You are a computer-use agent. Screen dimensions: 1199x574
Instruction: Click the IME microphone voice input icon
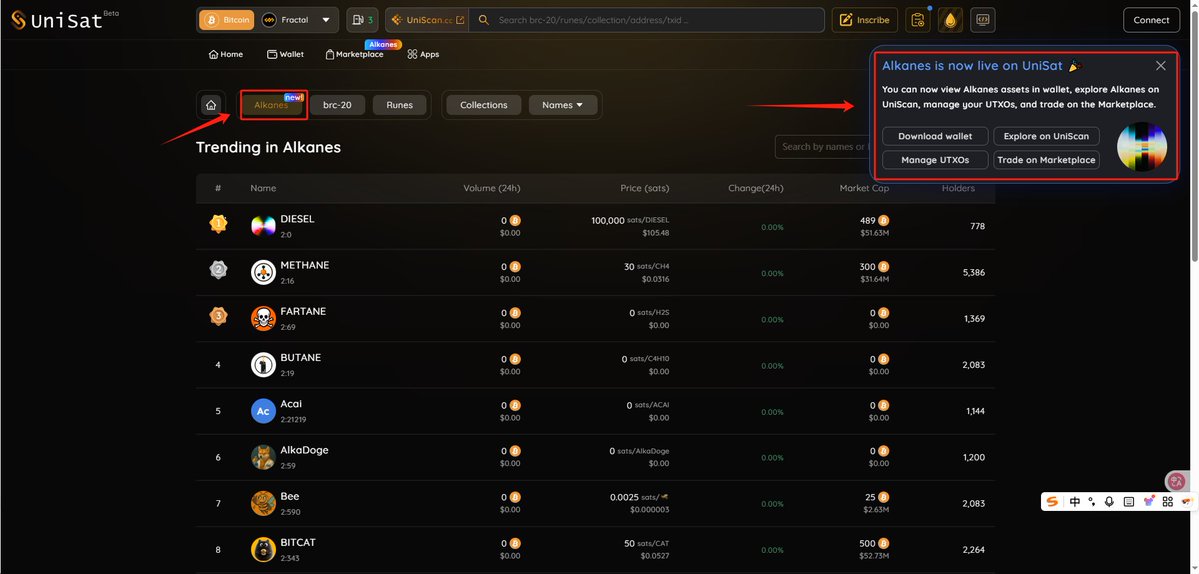1110,501
